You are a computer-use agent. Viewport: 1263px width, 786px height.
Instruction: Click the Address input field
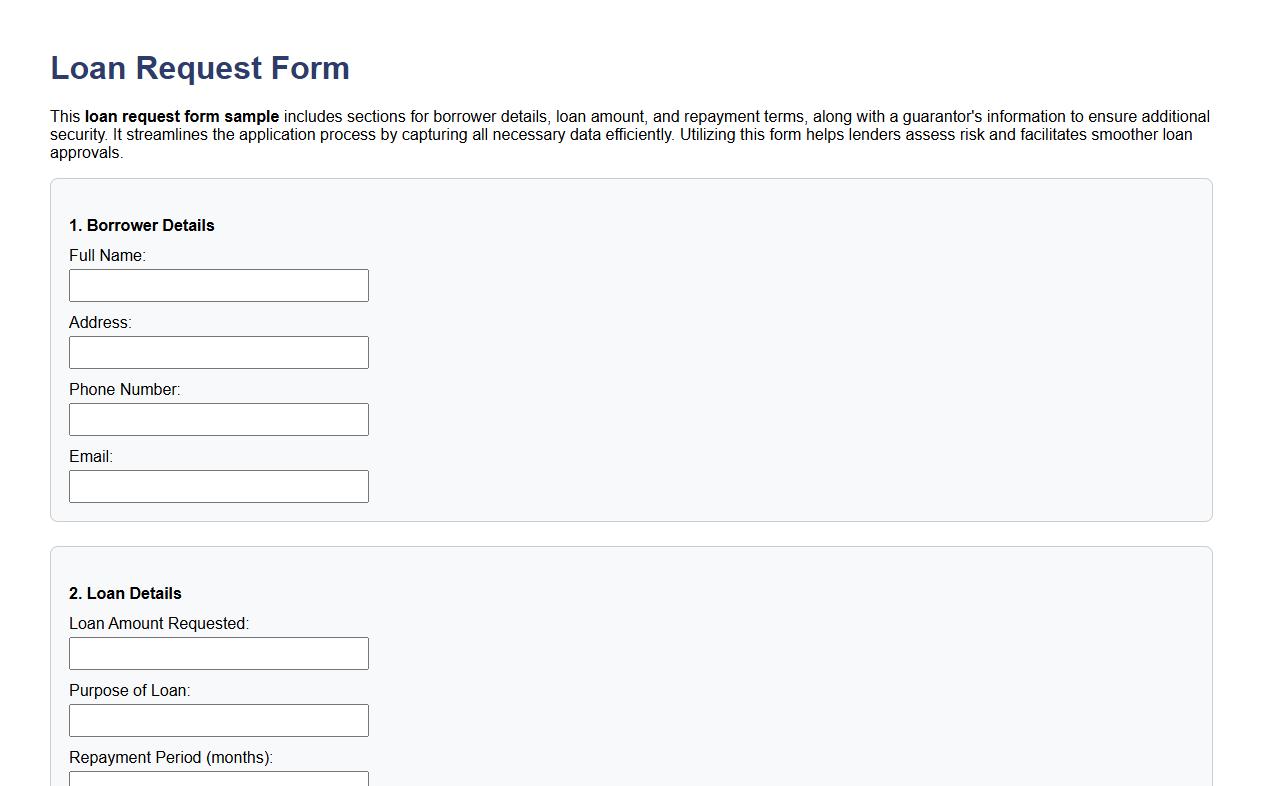click(x=218, y=352)
